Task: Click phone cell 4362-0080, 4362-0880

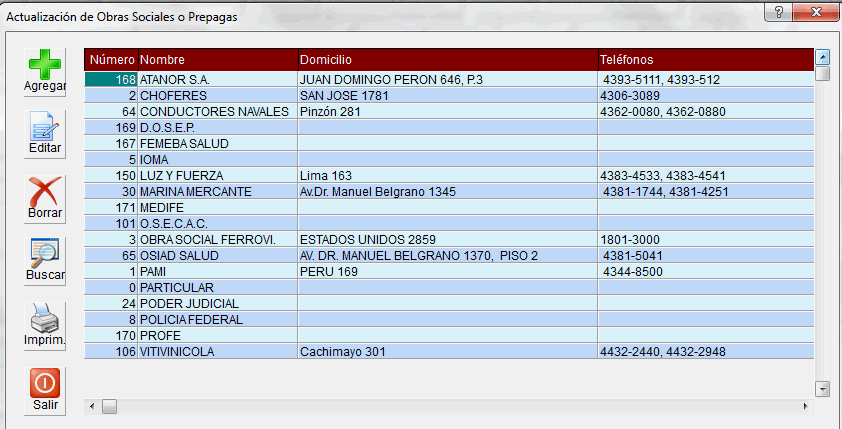Action: pos(706,112)
